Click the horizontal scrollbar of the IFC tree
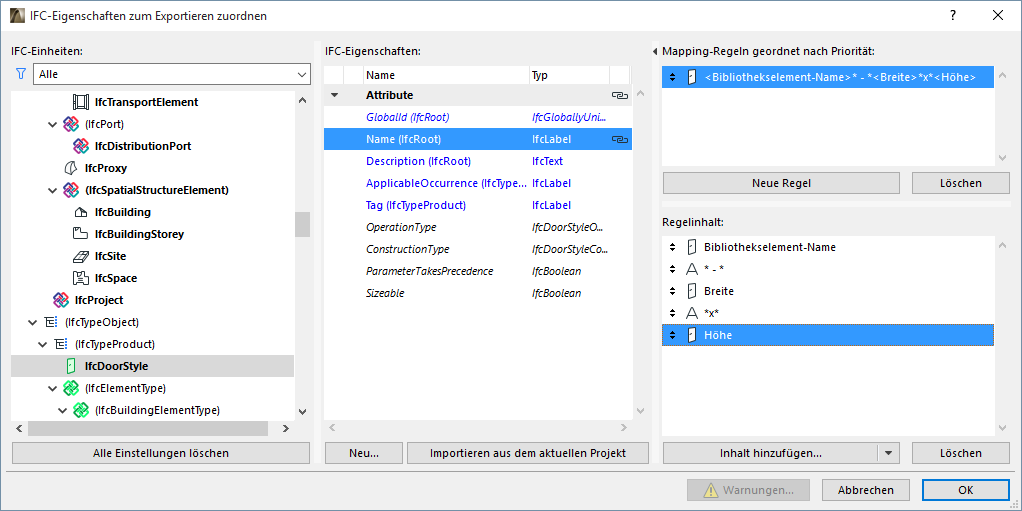This screenshot has width=1022, height=511. [x=148, y=428]
